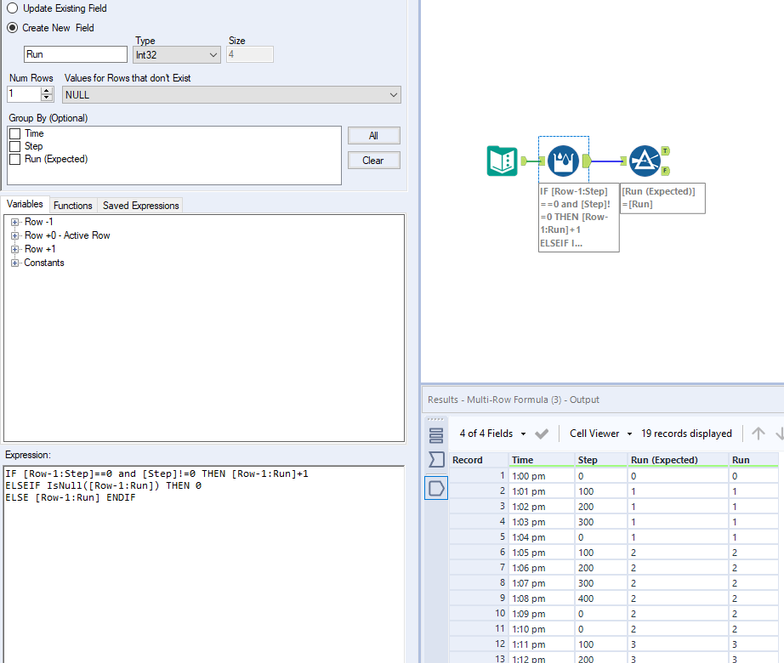The width and height of the screenshot is (784, 663).
Task: Expand Row +0 - Active Row node
Action: tap(15, 236)
